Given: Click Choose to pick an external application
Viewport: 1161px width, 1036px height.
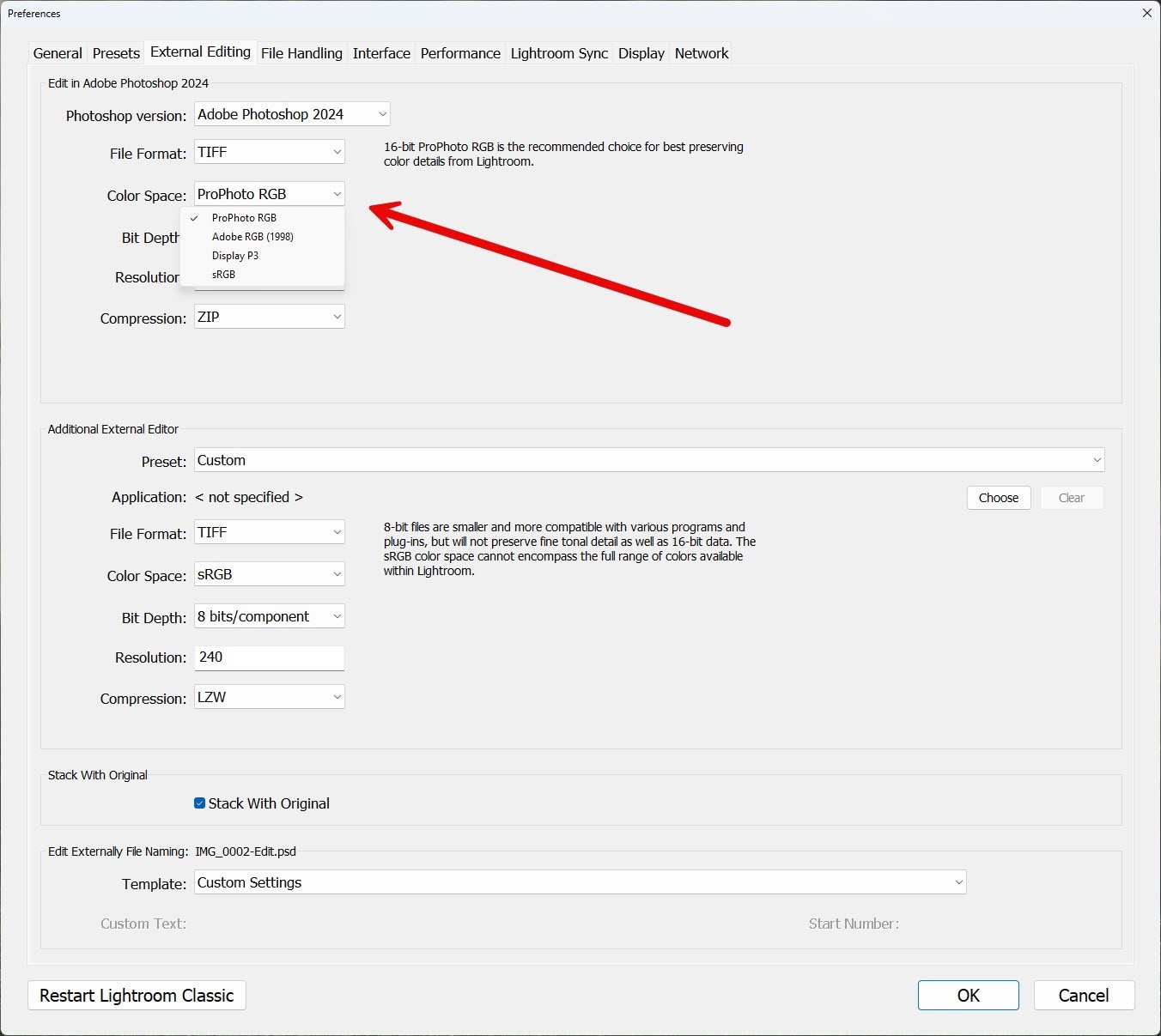Looking at the screenshot, I should pos(998,498).
